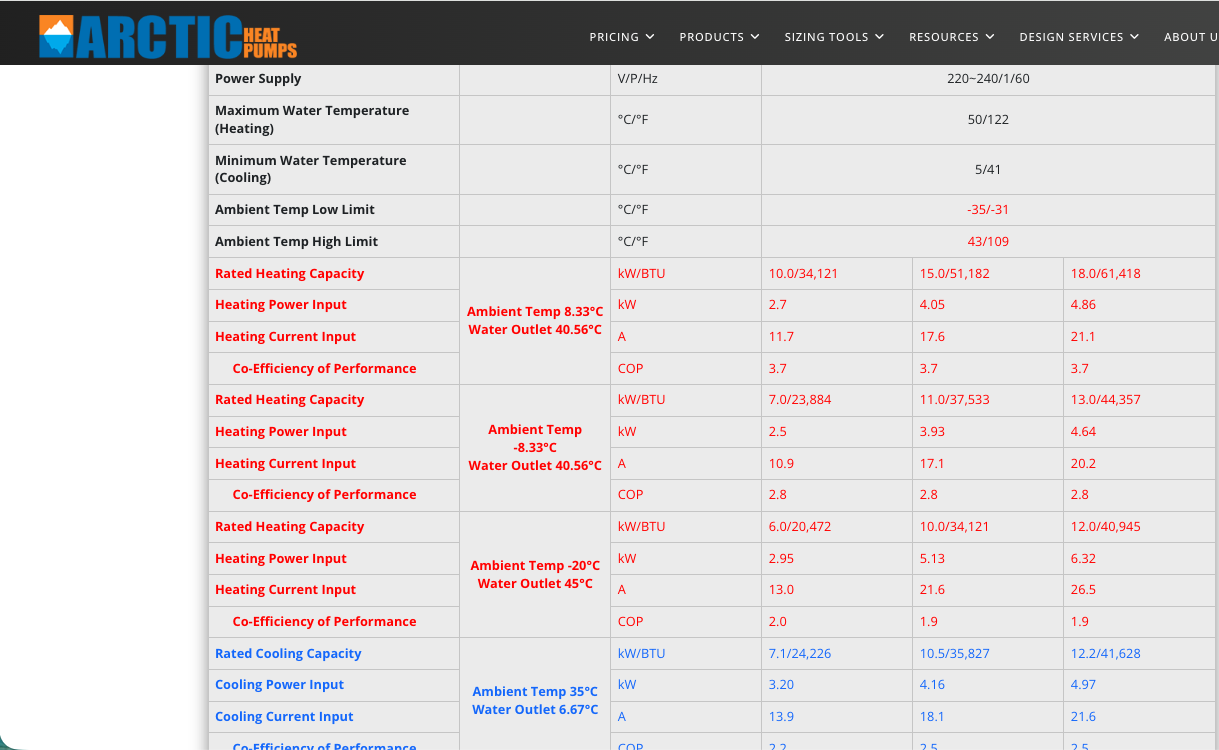This screenshot has height=750, width=1219.
Task: Click the 20.2 heating current value
Action: 1083,464
